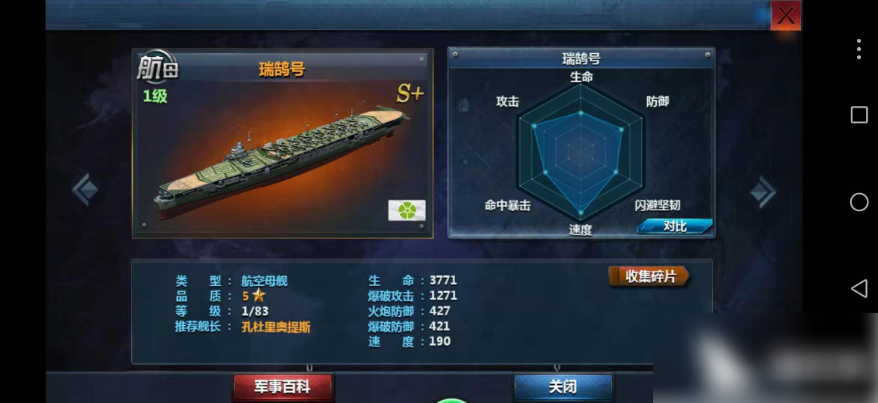The height and width of the screenshot is (403, 878).
Task: Go to next ship with right arrow
Action: coord(763,192)
